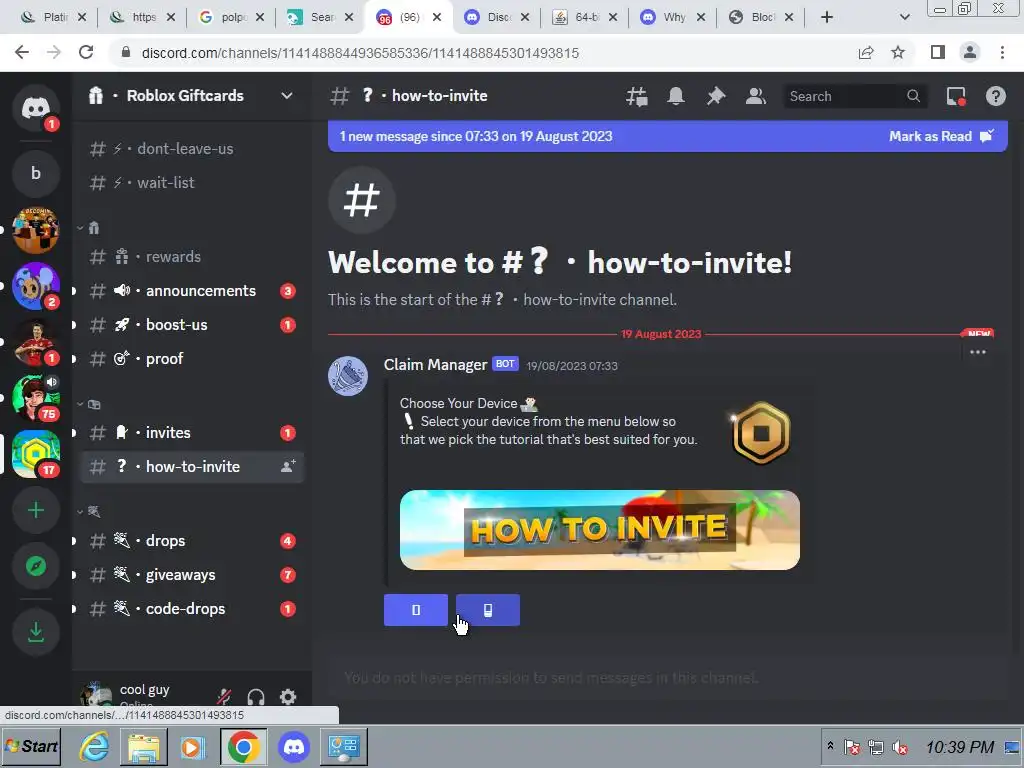This screenshot has width=1024, height=768.
Task: Click Mark as Read in new message bar
Action: [941, 136]
